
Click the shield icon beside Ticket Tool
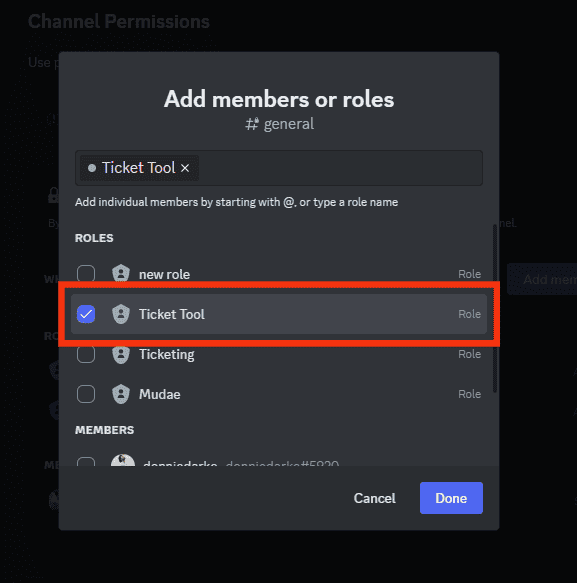point(121,314)
